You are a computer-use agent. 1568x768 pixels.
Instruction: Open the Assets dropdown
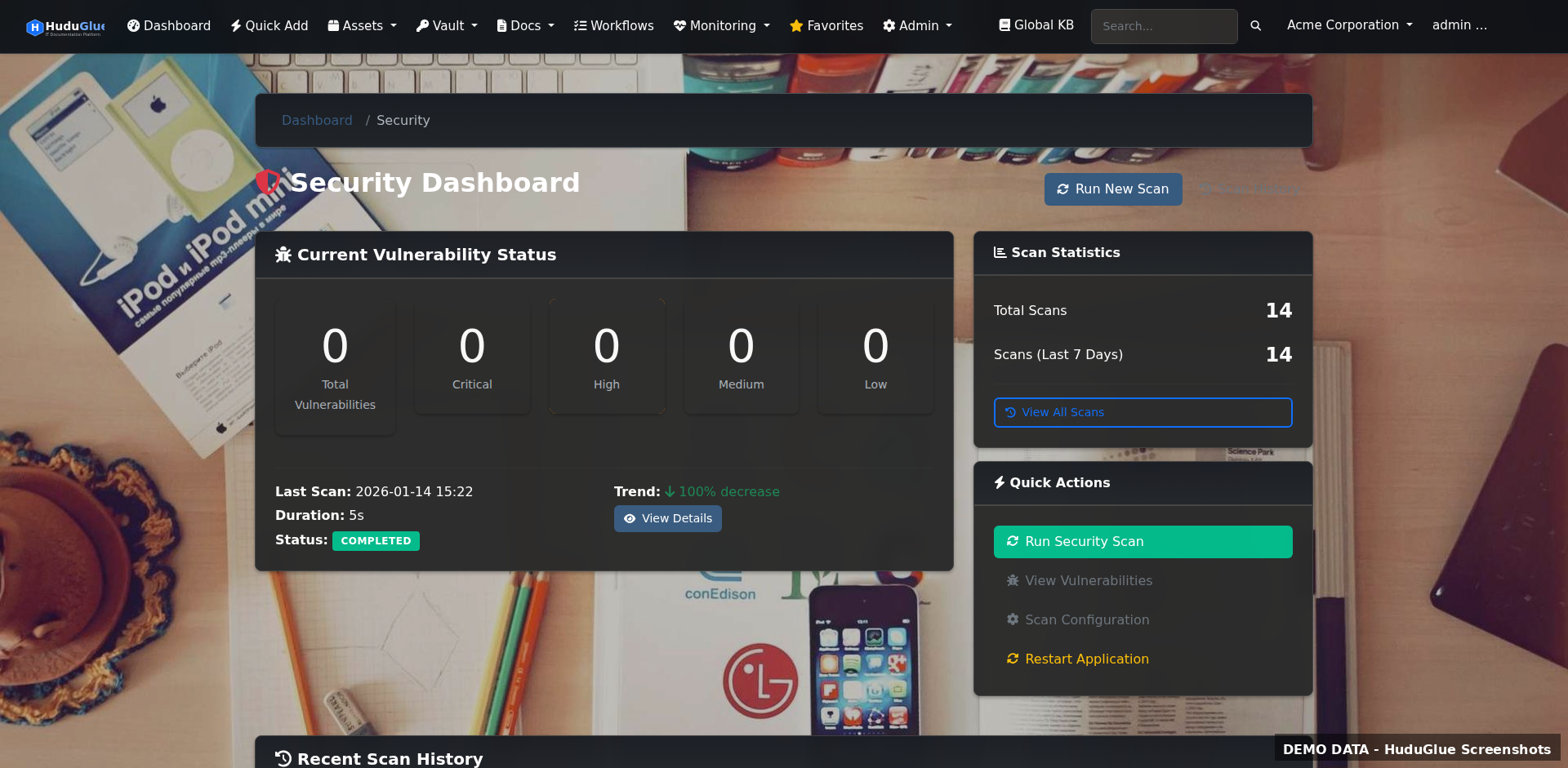[362, 25]
